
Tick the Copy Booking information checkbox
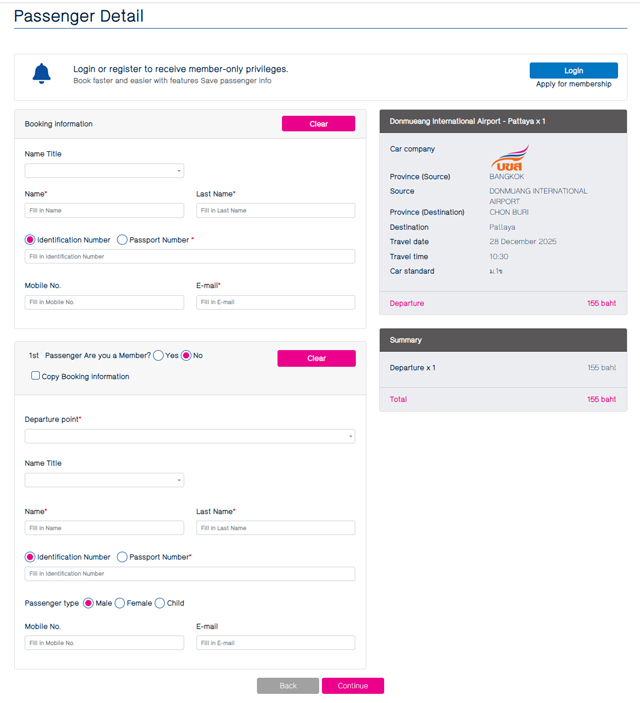[35, 376]
